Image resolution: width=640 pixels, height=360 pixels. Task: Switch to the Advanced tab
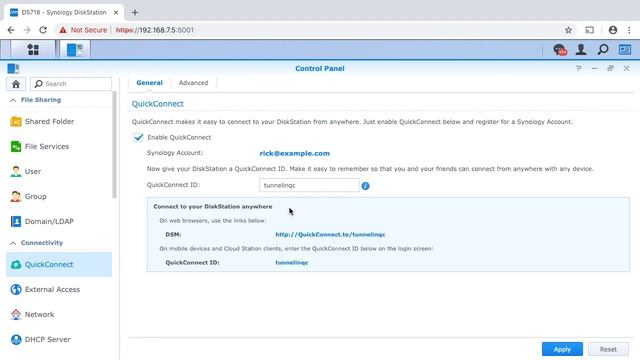(193, 83)
